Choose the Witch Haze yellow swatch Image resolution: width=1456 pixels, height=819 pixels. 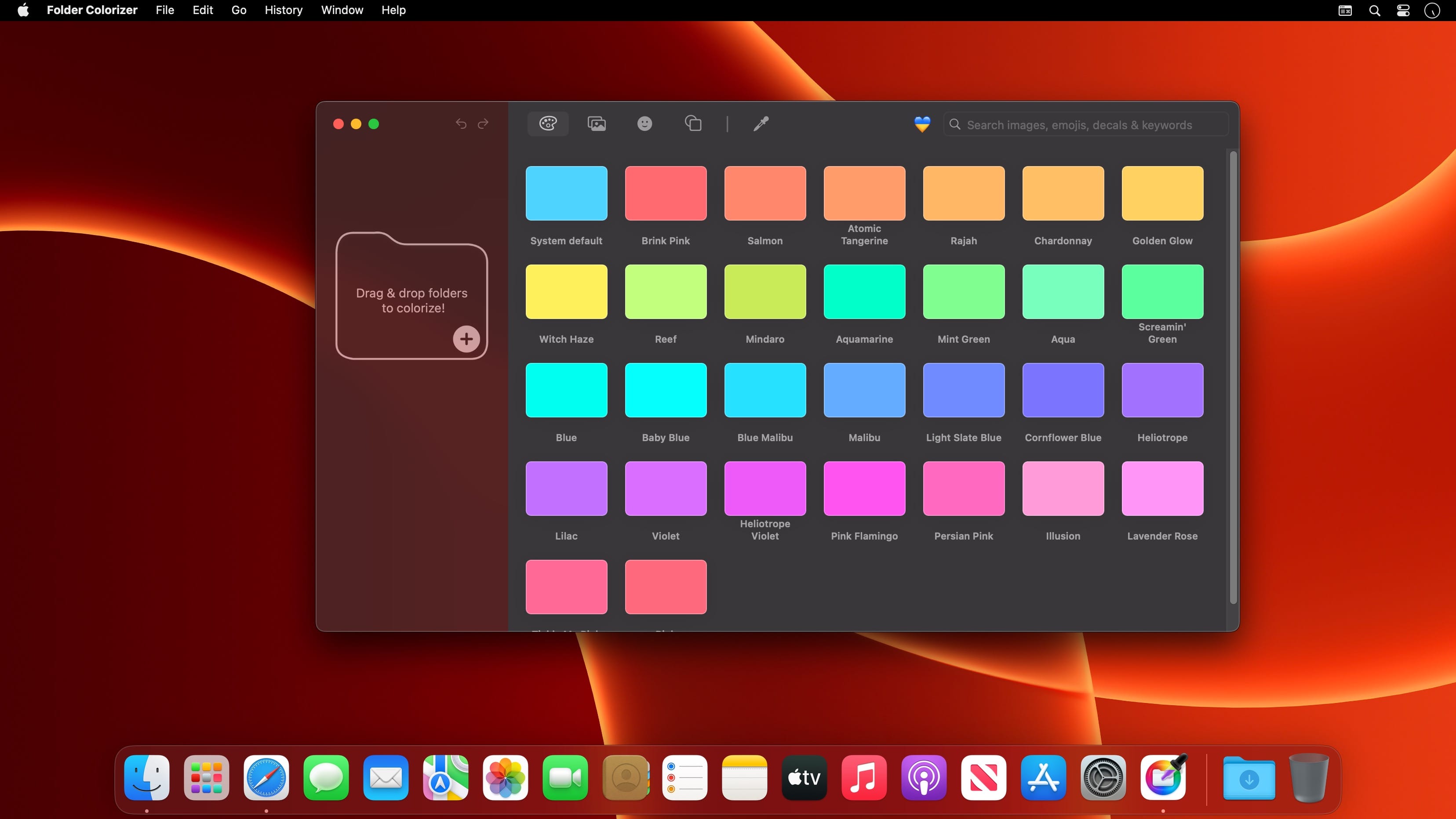coord(566,291)
